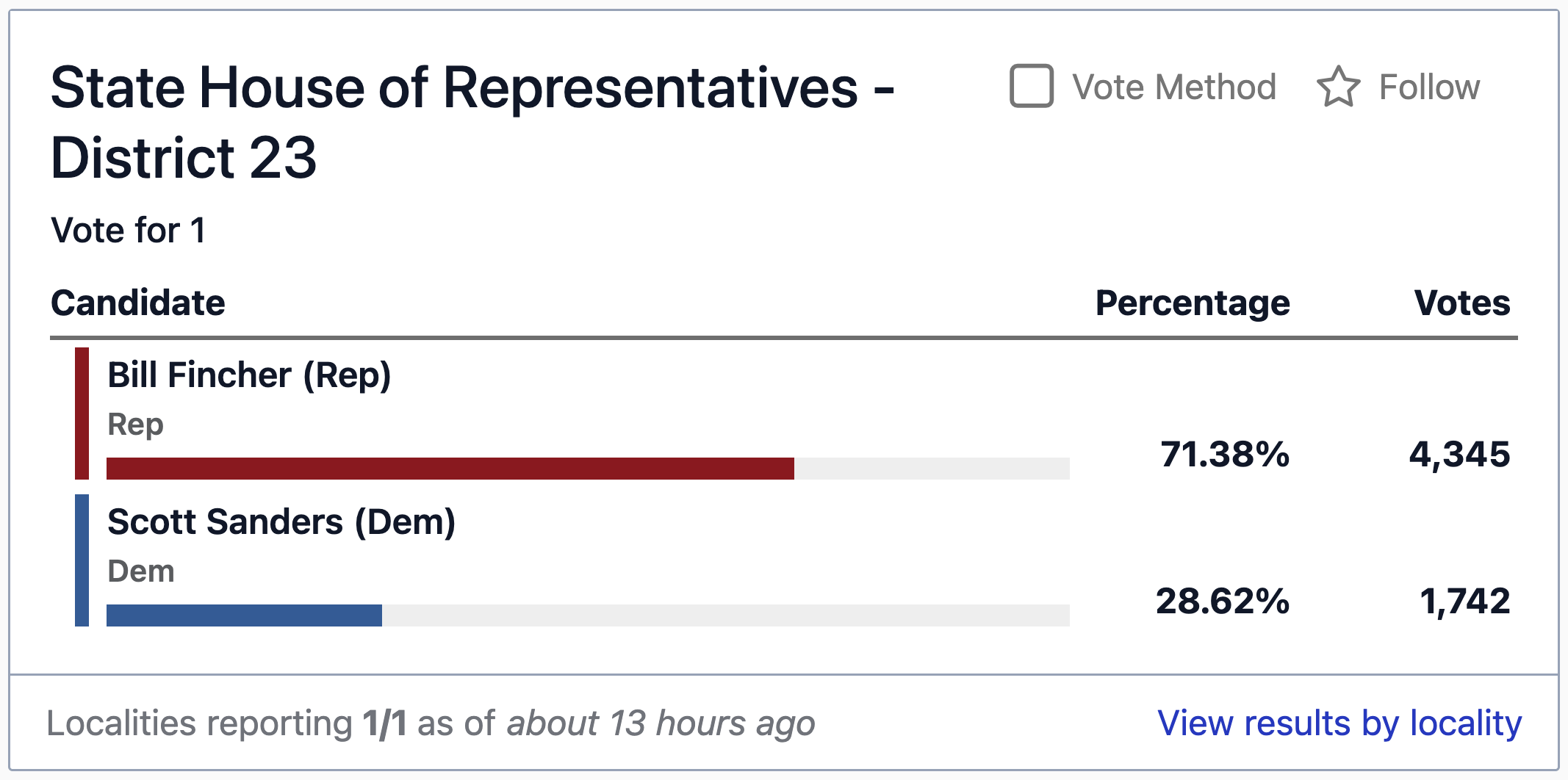Click Bill Fincher's red party color bar
The width and height of the screenshot is (1568, 780).
click(x=82, y=414)
